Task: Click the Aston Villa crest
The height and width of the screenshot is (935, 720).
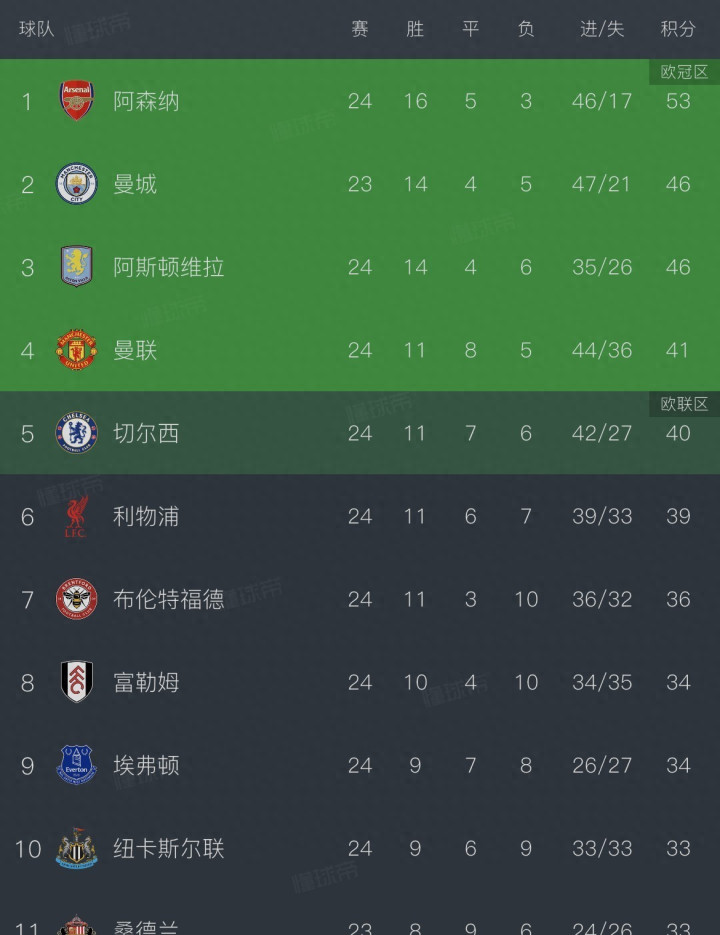Action: coord(77,267)
